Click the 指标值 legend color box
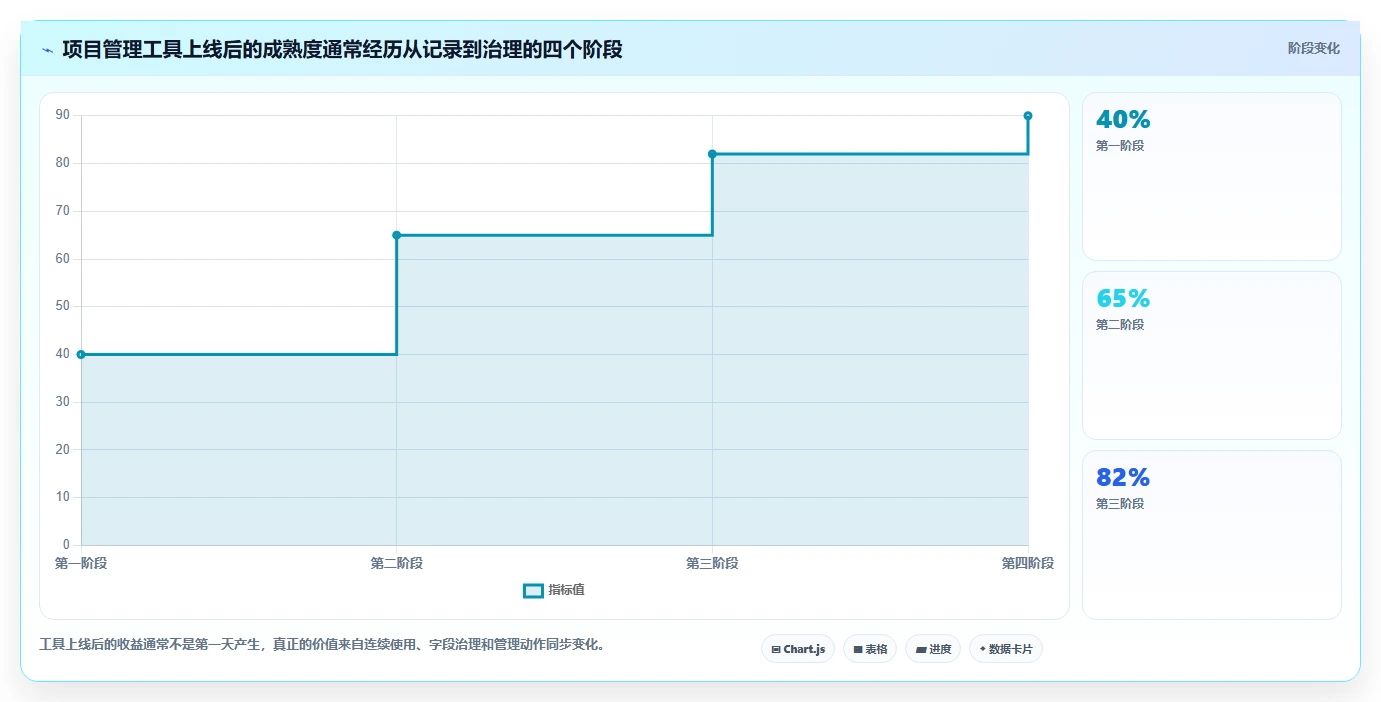Viewport: 1381px width, 702px height. click(533, 591)
